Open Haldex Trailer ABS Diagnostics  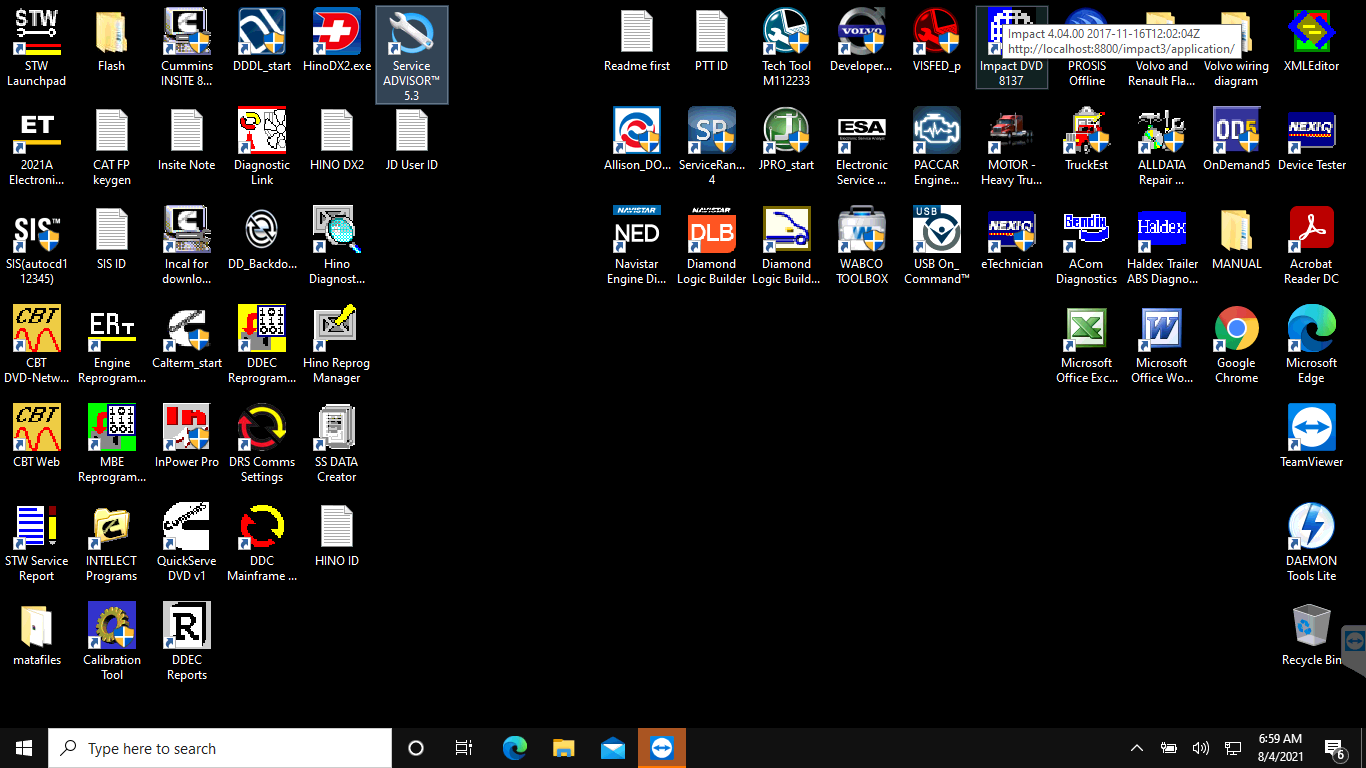tap(1161, 245)
